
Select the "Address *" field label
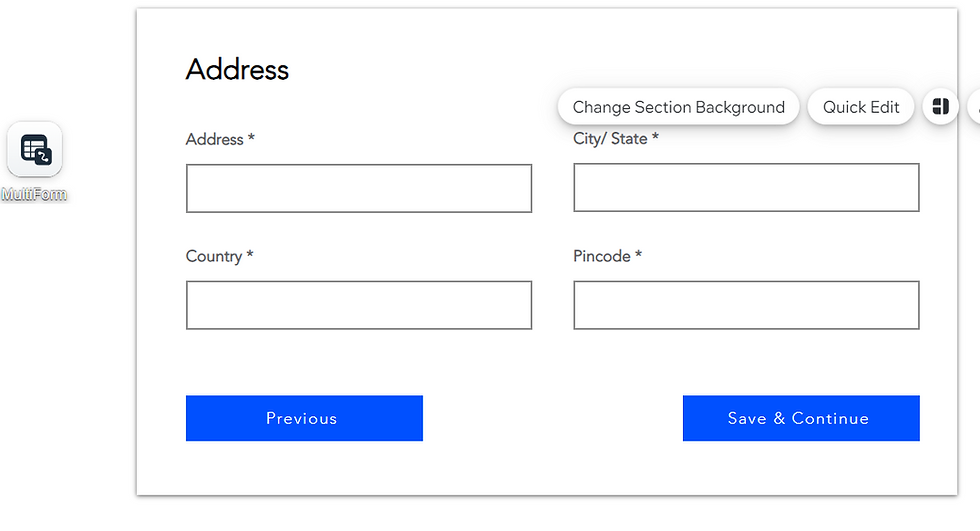click(x=220, y=139)
